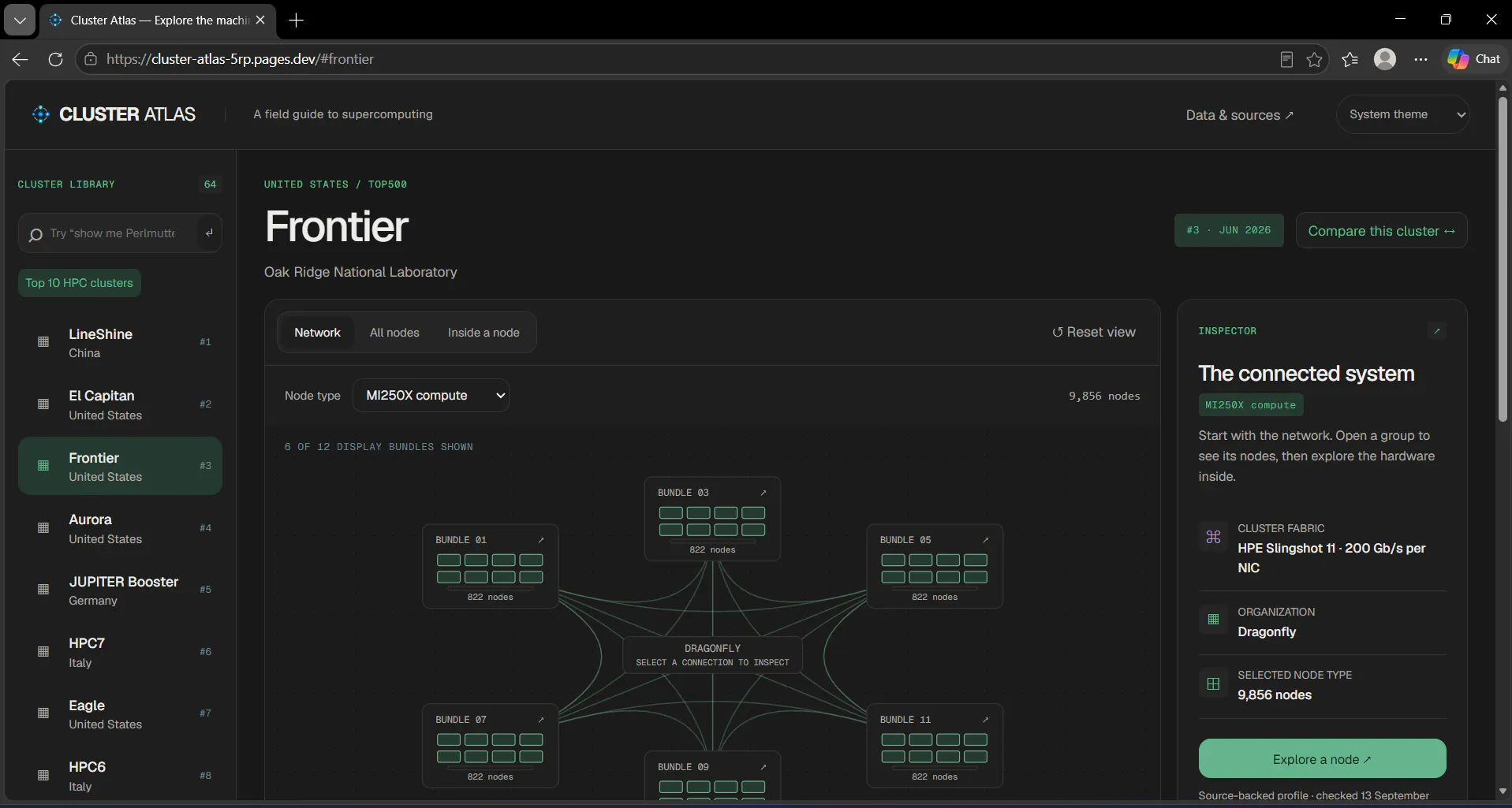Click the search magnifier icon in cluster library
Viewport: 1512px width, 808px height.
tap(35, 234)
